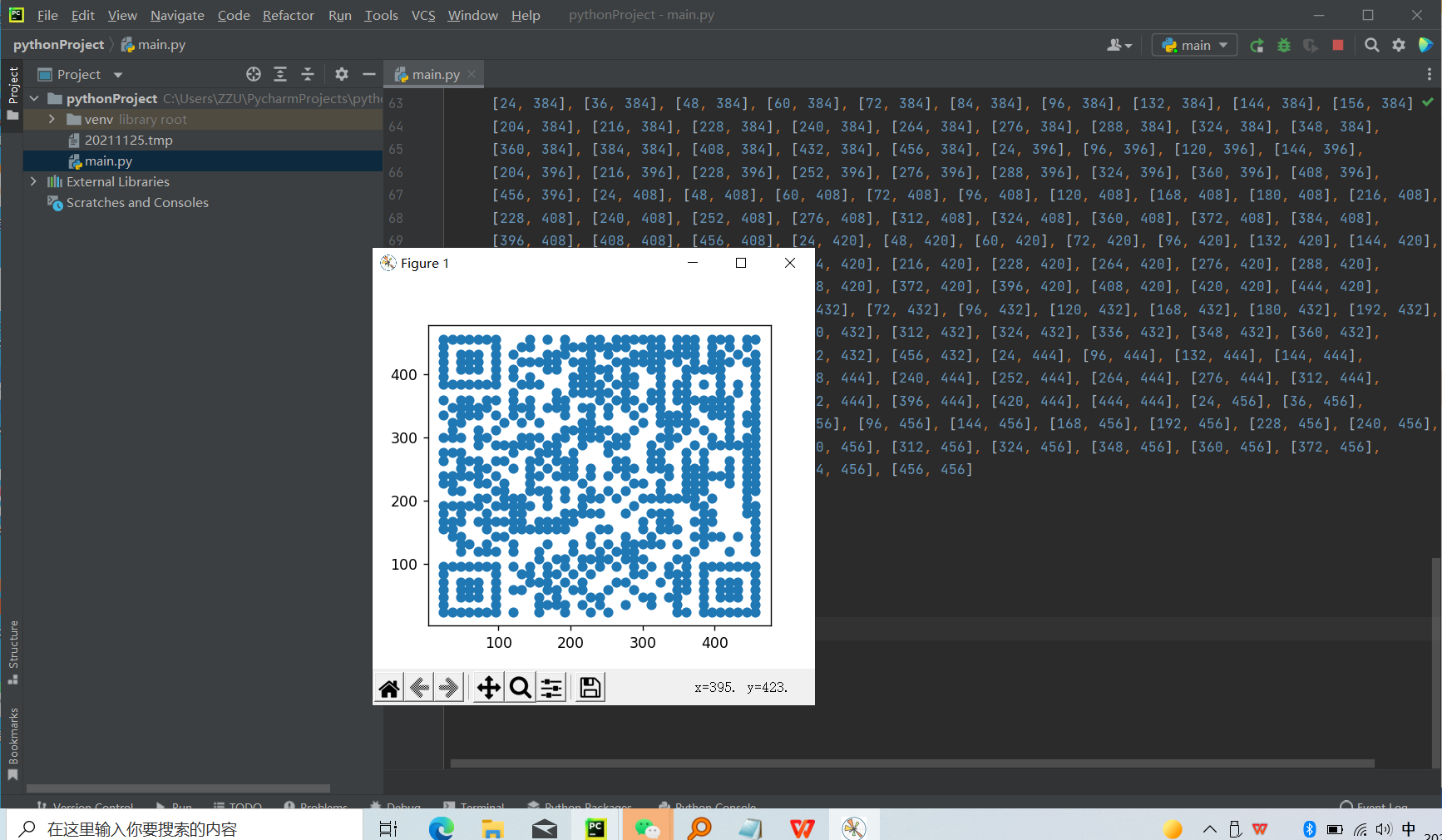1442x840 pixels.
Task: Select Scratches and Consoles item
Action: click(x=137, y=202)
